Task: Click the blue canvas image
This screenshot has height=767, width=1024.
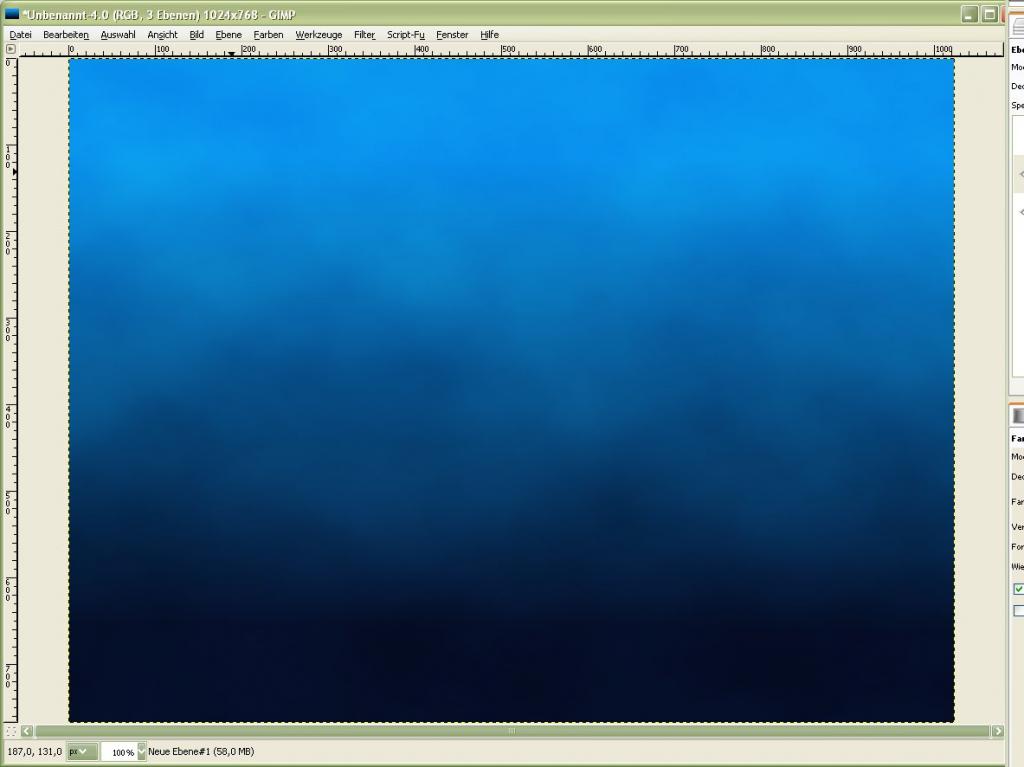Action: coord(512,391)
